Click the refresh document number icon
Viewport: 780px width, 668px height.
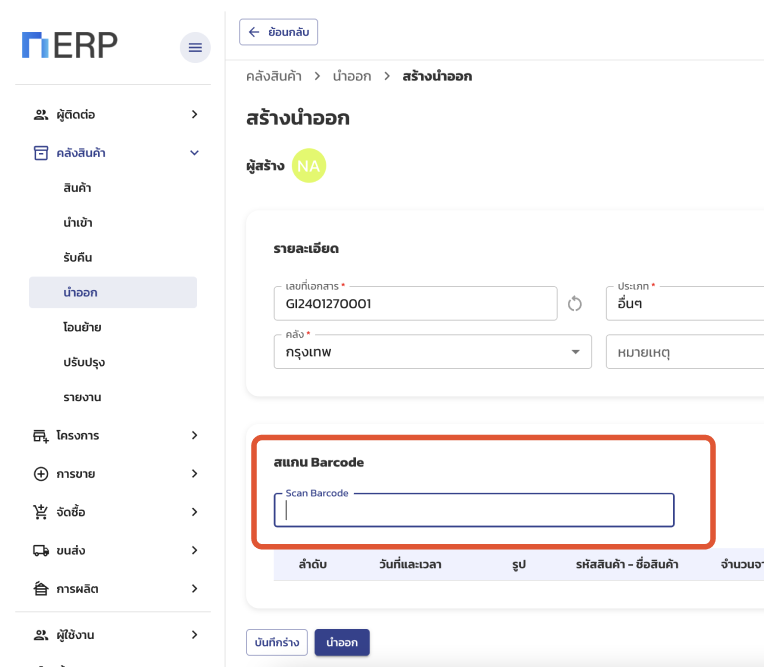(x=575, y=304)
